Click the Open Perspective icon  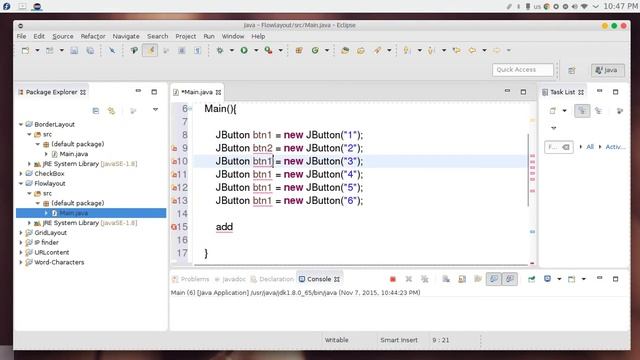[x=572, y=71]
